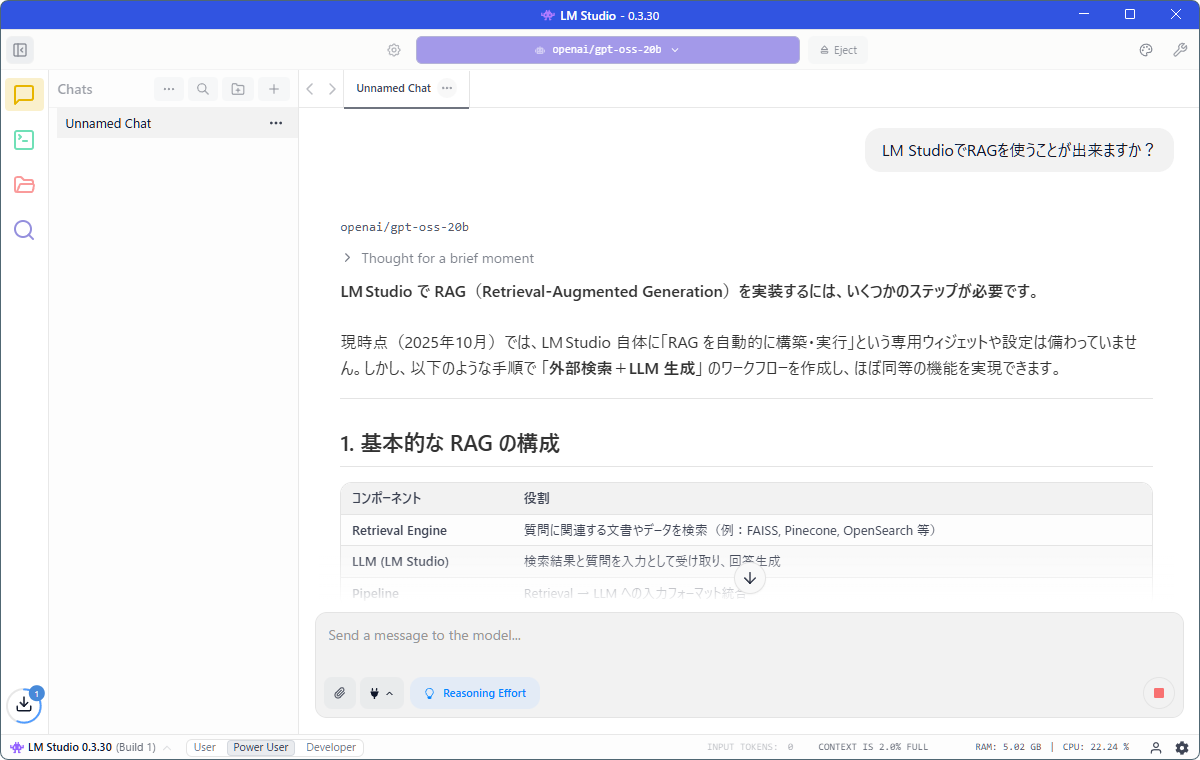Viewport: 1200px width, 760px height.
Task: Create new chat with plus icon
Action: point(273,89)
